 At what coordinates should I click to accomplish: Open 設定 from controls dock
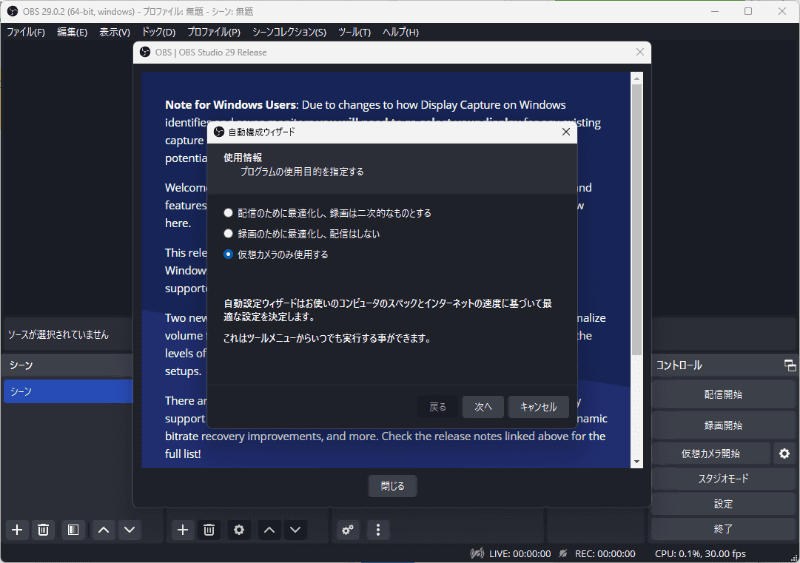click(723, 504)
